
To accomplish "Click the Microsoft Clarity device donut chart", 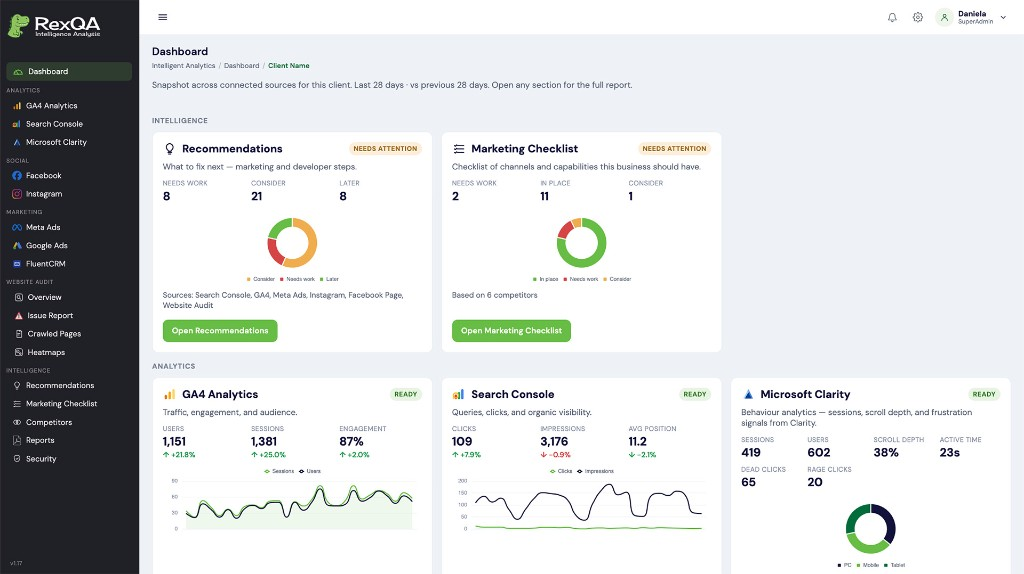I will pyautogui.click(x=871, y=528).
